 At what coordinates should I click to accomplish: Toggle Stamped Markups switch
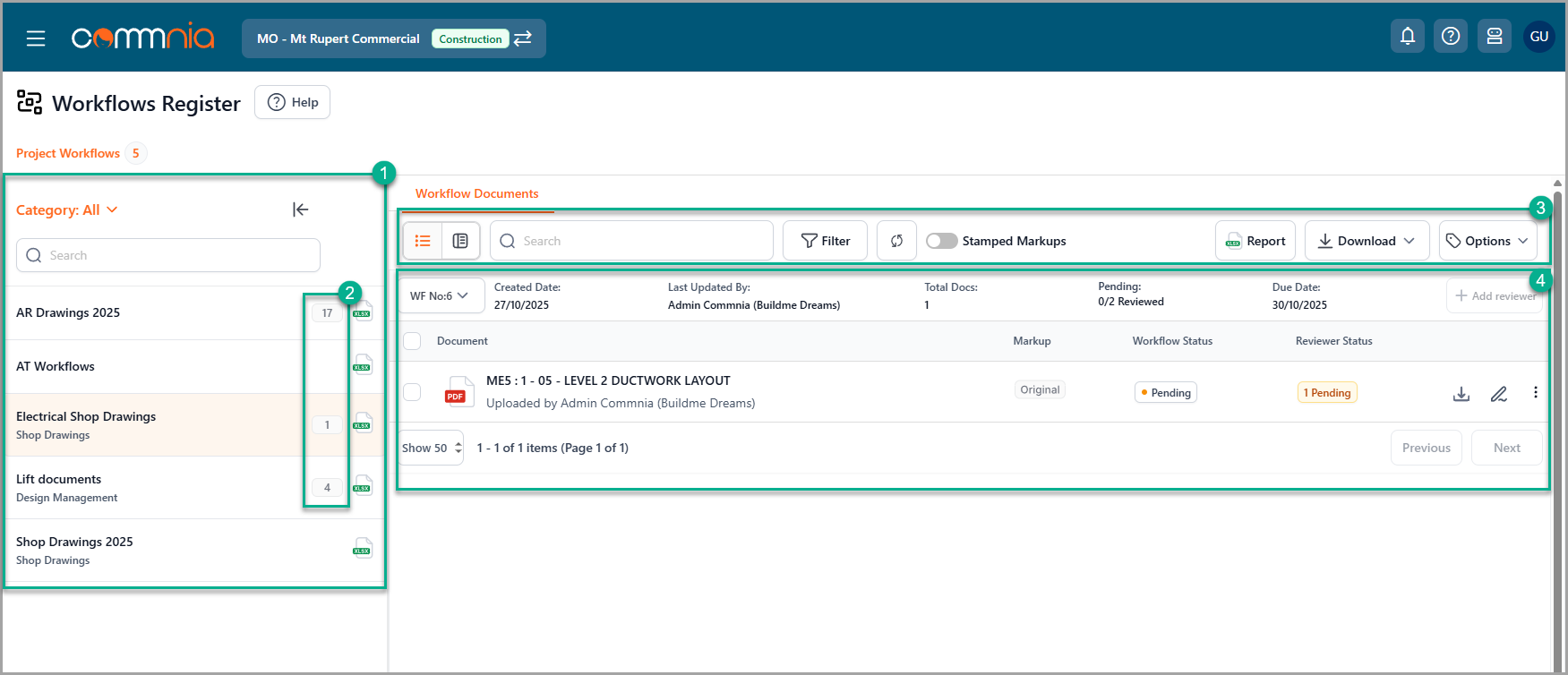click(x=941, y=241)
